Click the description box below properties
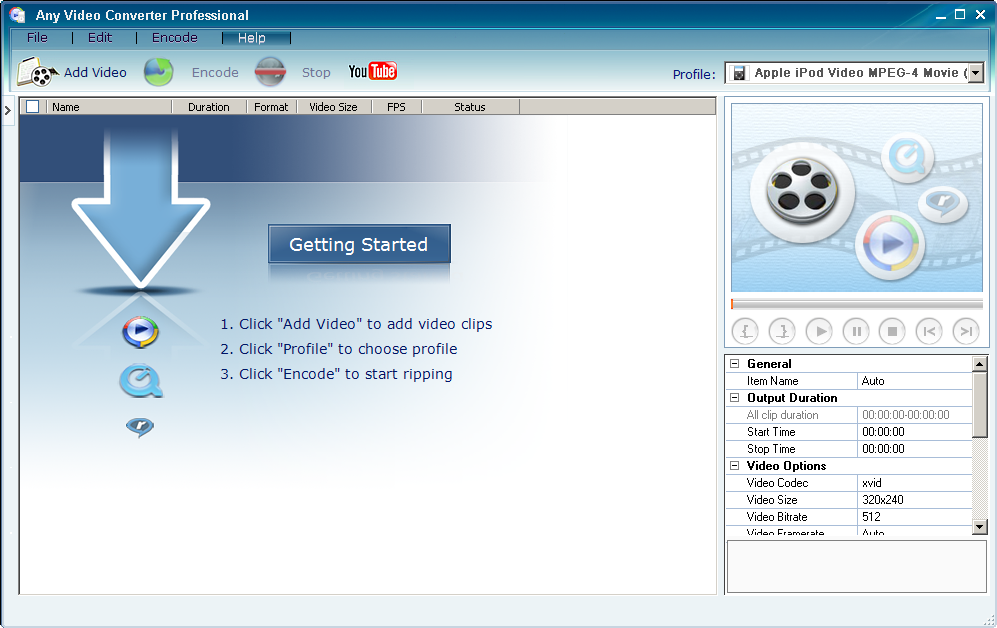Viewport: 997px width, 628px height. coord(856,566)
